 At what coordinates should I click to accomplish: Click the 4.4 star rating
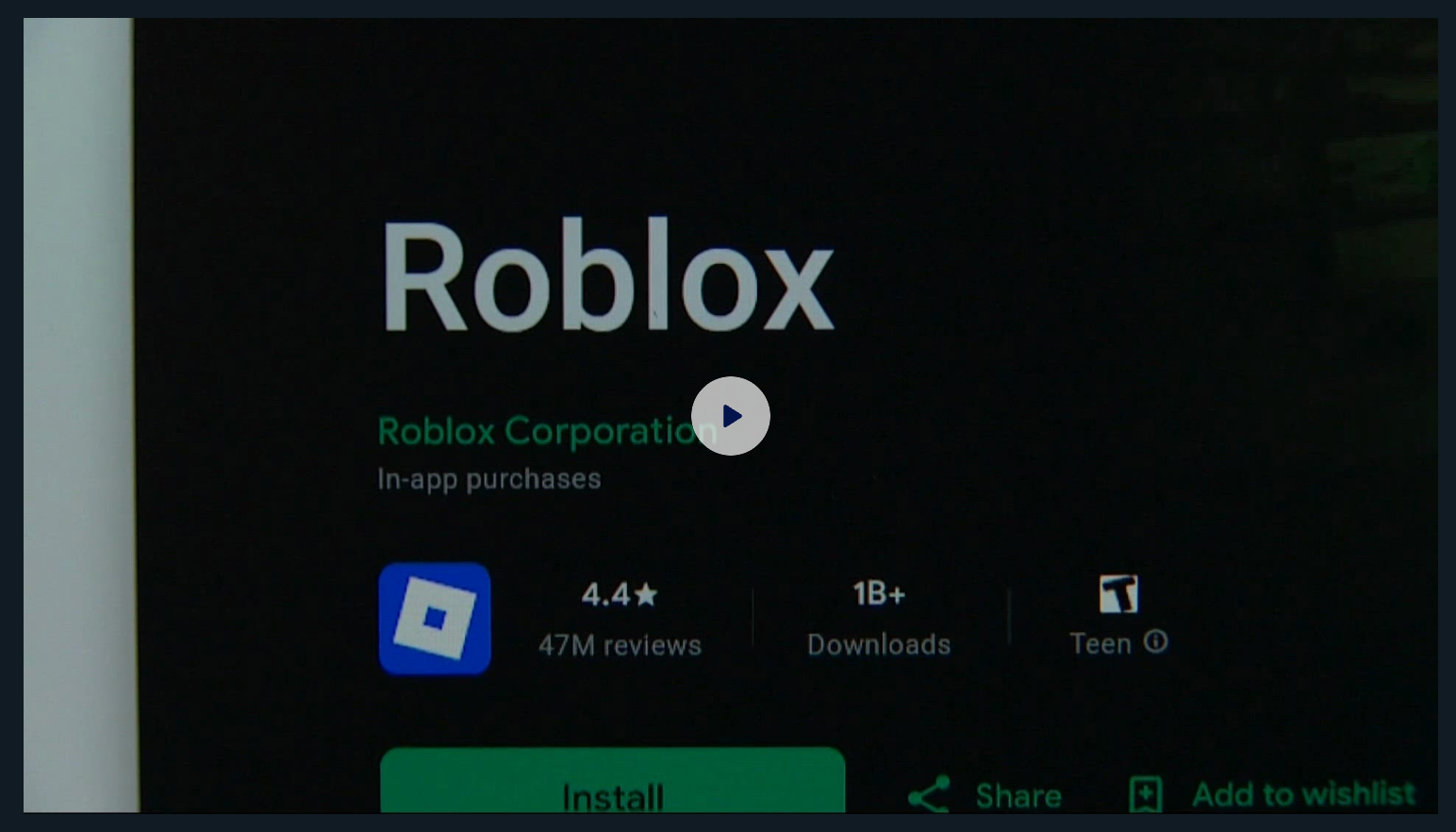(x=620, y=594)
